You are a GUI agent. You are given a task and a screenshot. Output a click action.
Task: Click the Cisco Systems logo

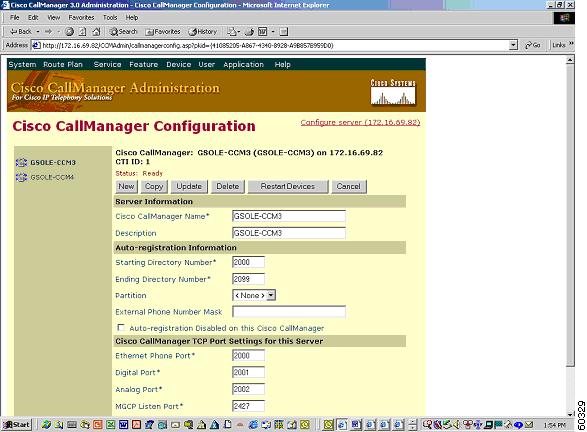(x=393, y=92)
